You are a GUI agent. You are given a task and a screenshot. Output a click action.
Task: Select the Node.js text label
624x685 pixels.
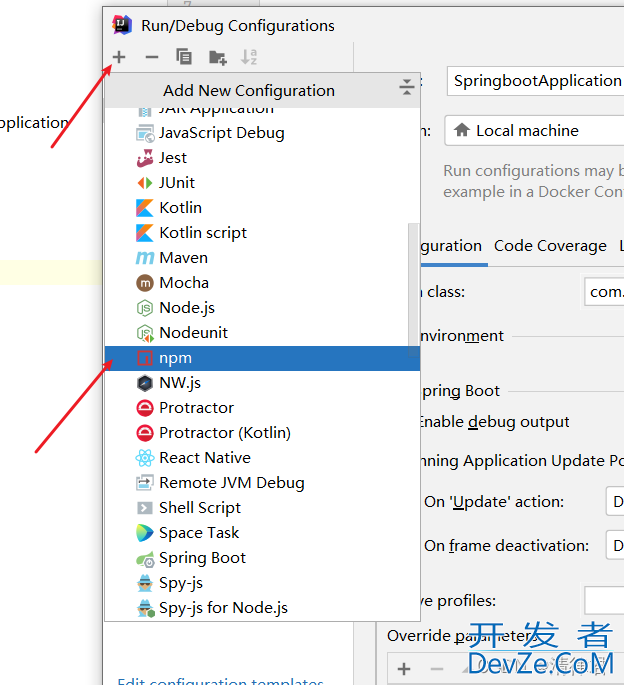click(187, 308)
